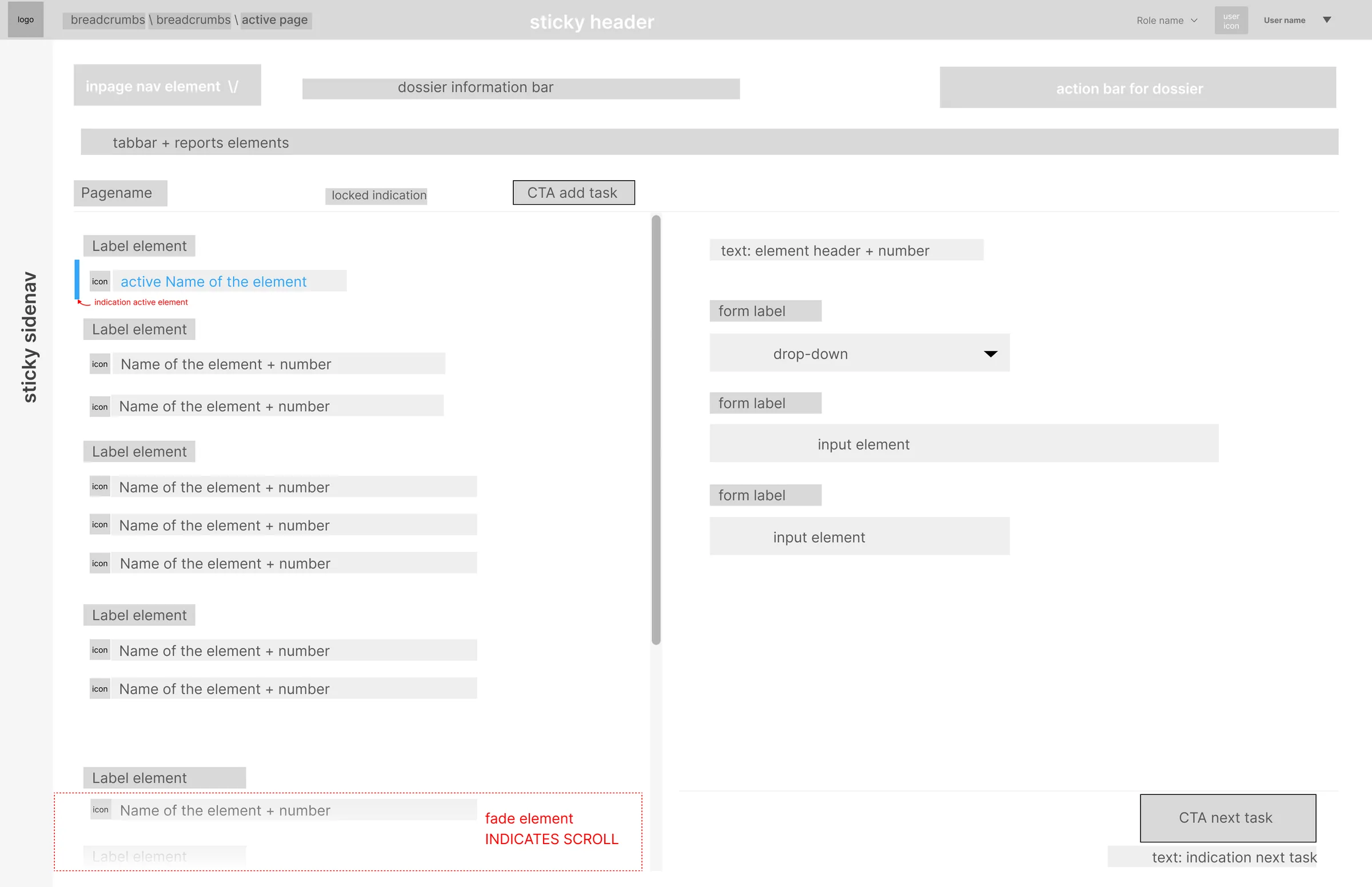The height and width of the screenshot is (887, 1372).
Task: Click the dossier information bar
Action: [520, 88]
